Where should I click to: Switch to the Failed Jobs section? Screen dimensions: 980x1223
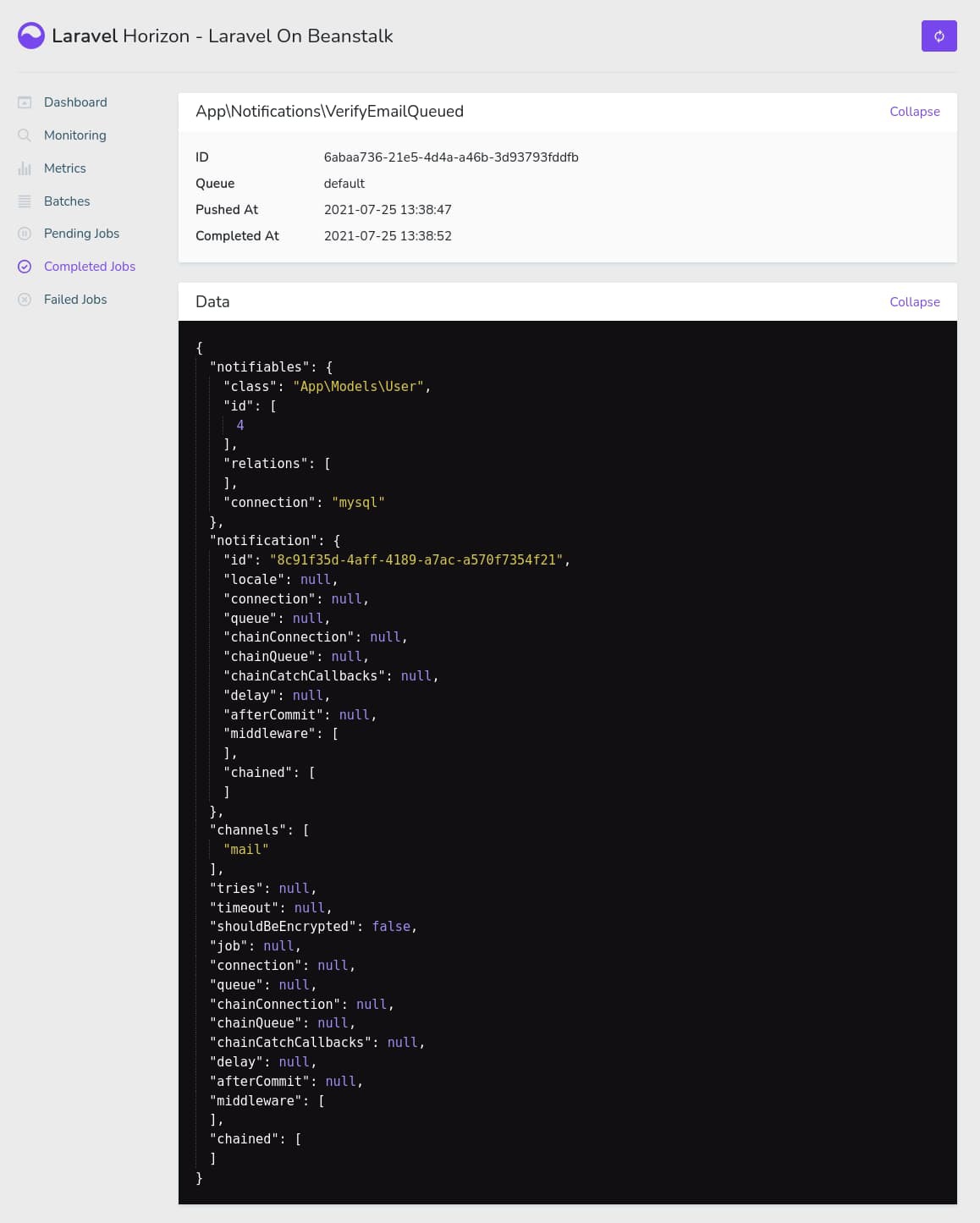pos(75,299)
